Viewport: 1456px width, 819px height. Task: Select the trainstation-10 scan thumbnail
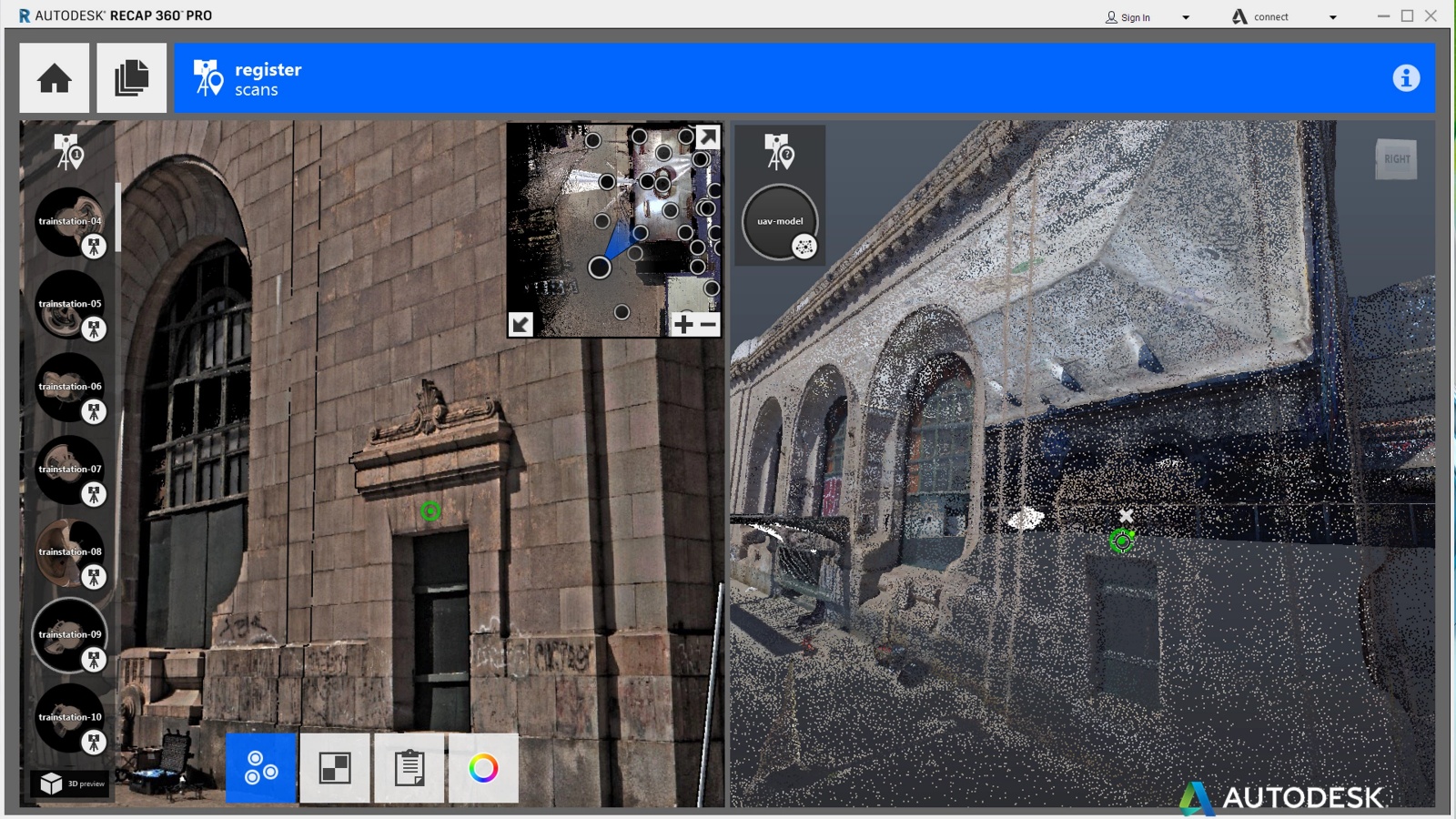coord(69,718)
